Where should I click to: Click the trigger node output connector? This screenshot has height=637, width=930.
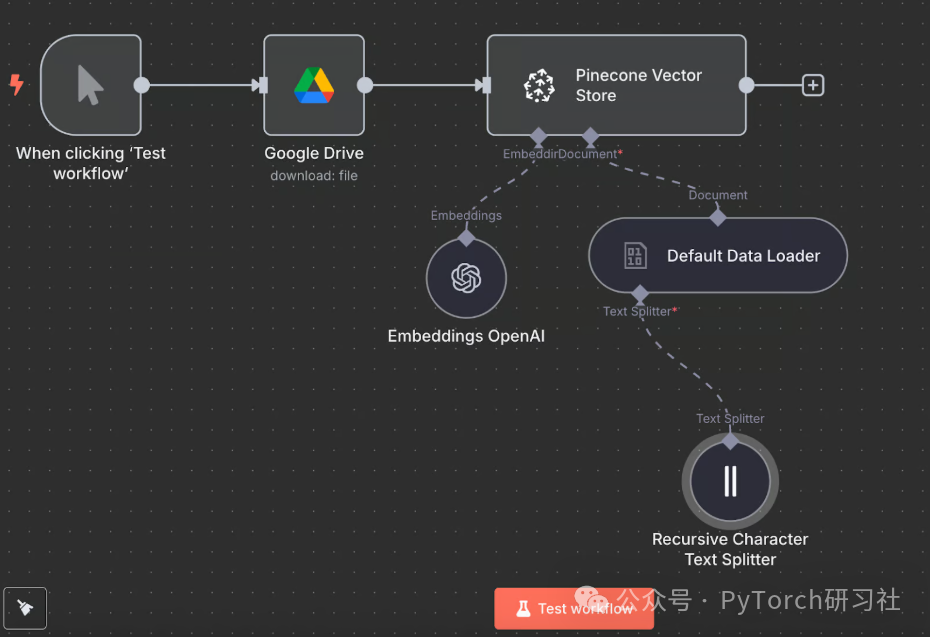142,85
